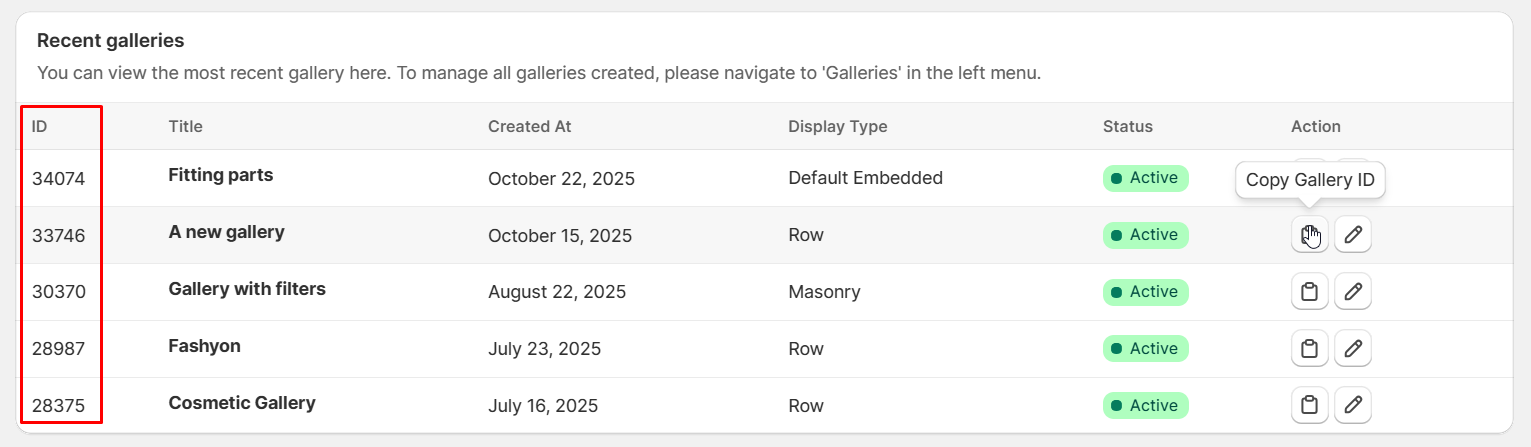
Task: Open edit pencil for Gallery with filters
Action: [x=1353, y=292]
